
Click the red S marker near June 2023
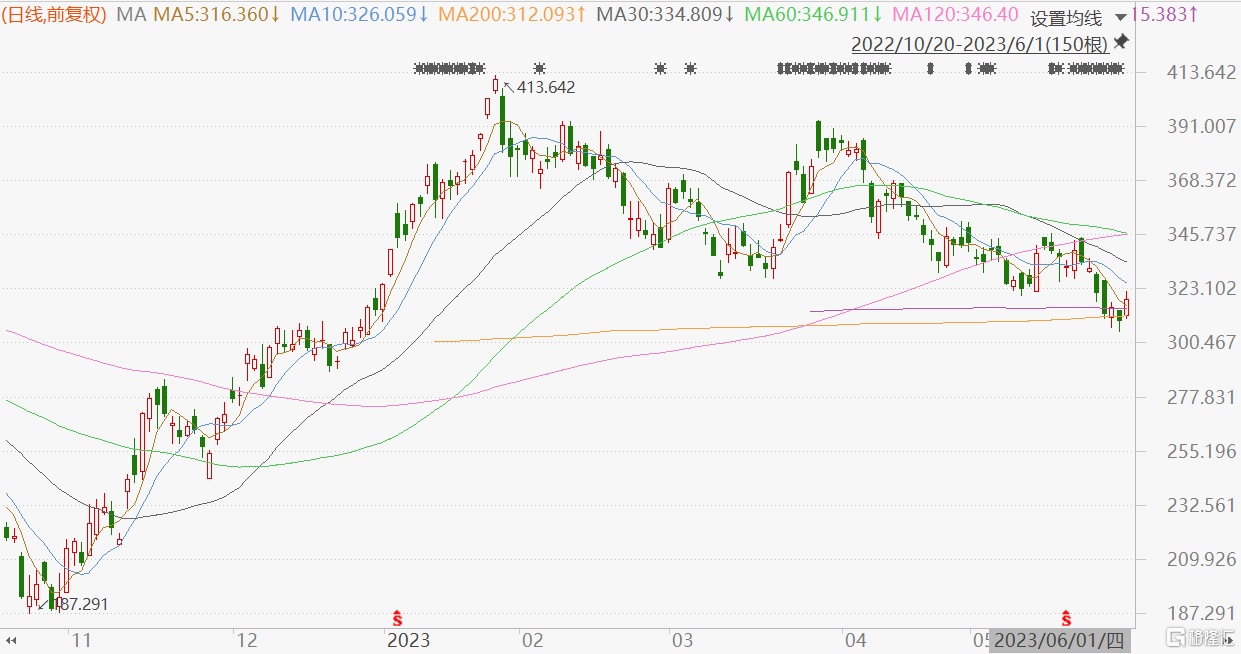[x=1067, y=617]
